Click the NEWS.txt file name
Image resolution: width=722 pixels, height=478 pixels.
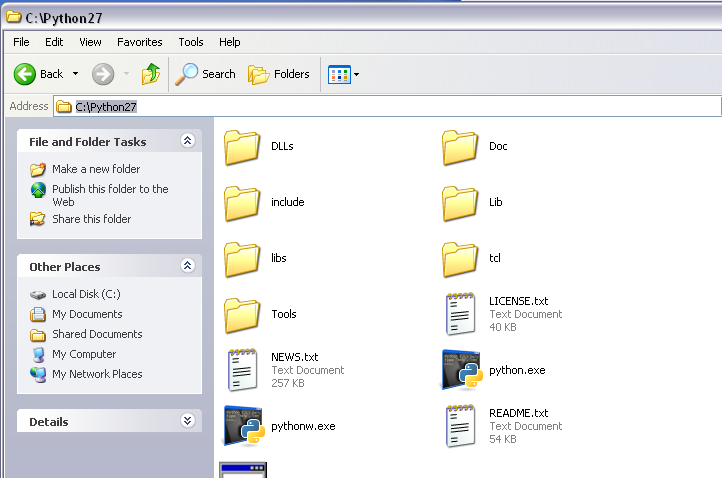(295, 357)
